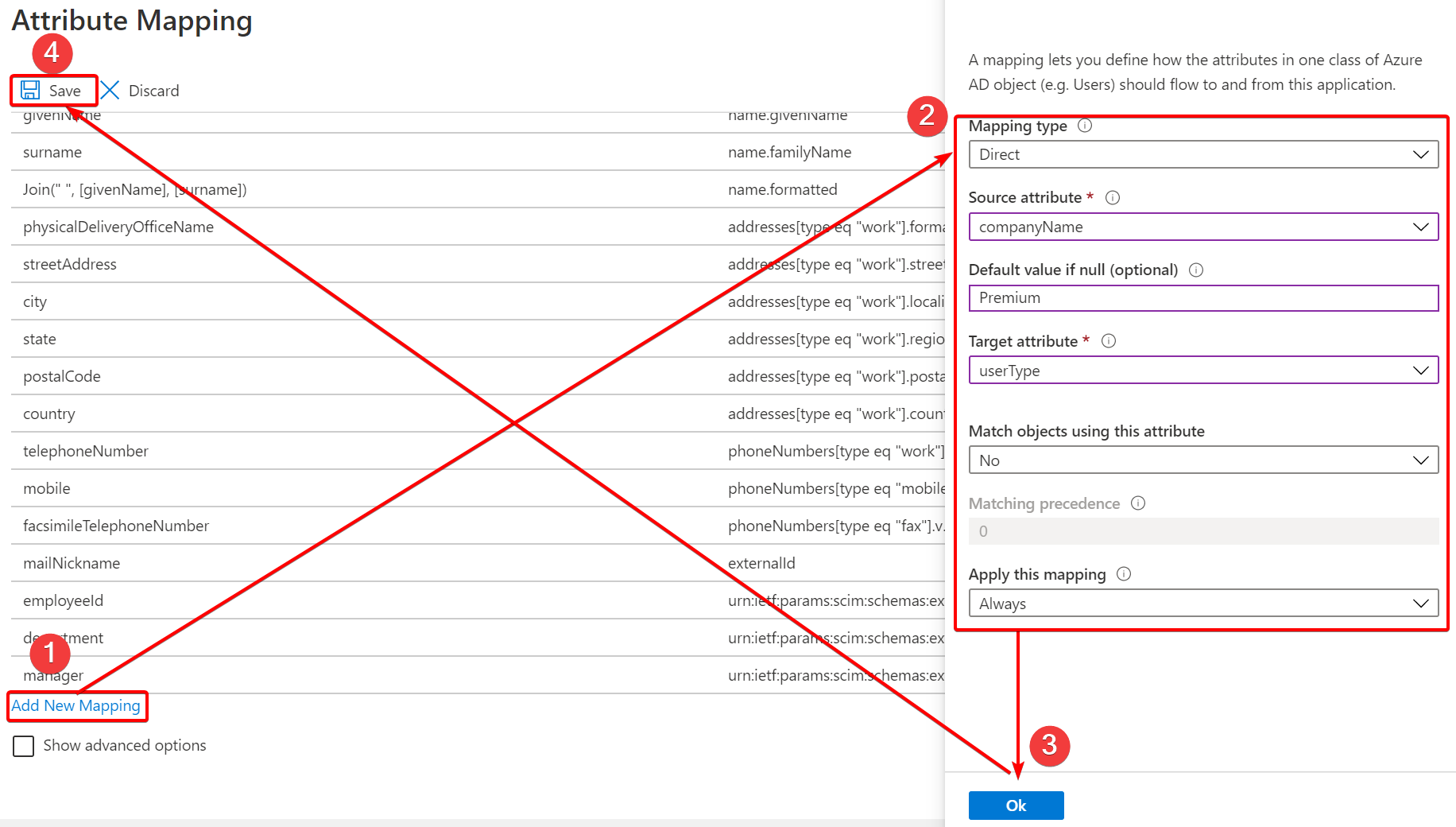
Task: Enable the Show advanced options checkbox
Action: pyautogui.click(x=24, y=746)
